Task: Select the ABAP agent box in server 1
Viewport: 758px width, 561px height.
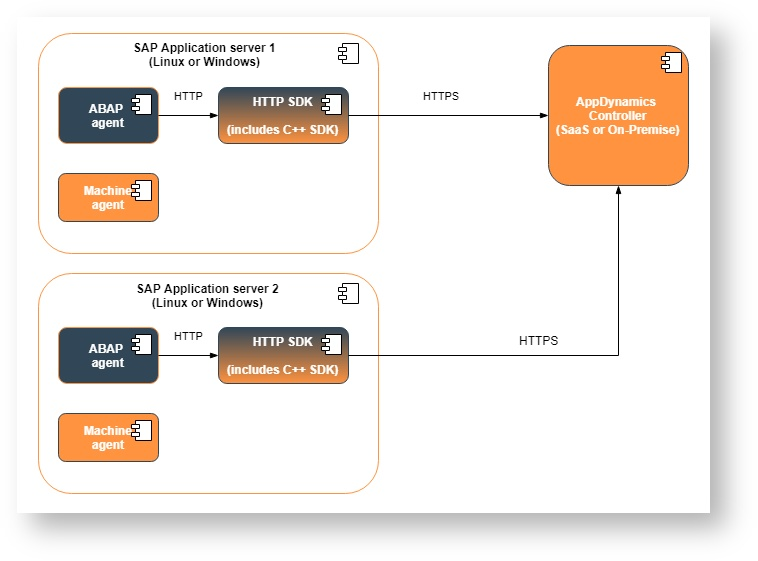Action: click(x=108, y=115)
